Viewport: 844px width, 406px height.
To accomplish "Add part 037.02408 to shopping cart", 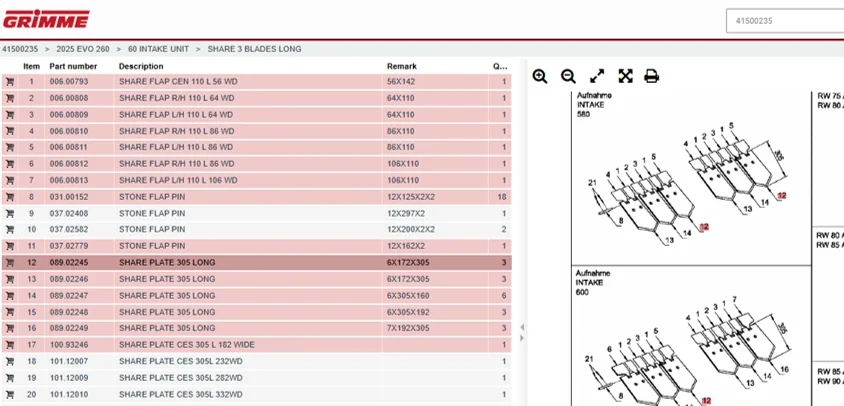I will [10, 213].
